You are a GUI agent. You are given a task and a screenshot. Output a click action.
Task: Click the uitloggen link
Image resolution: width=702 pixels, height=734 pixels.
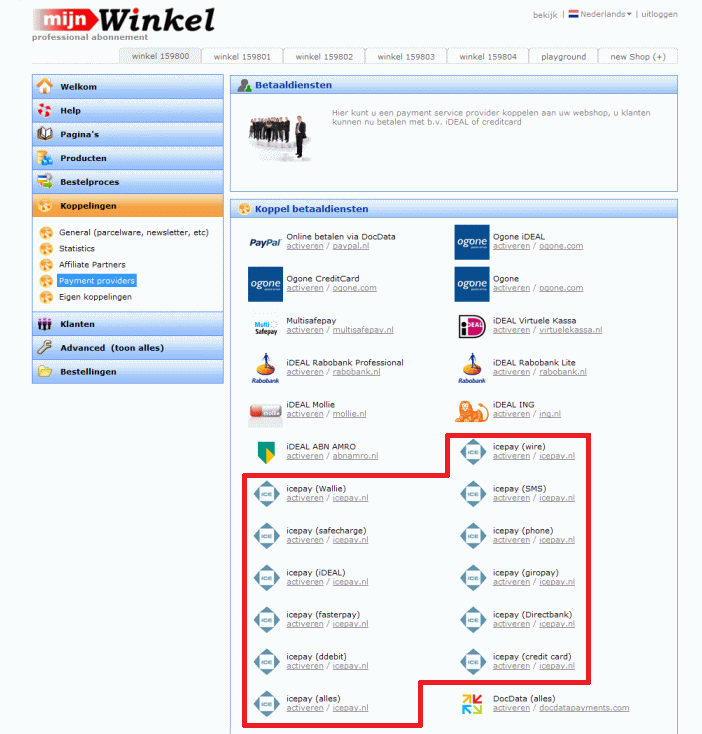click(x=659, y=14)
